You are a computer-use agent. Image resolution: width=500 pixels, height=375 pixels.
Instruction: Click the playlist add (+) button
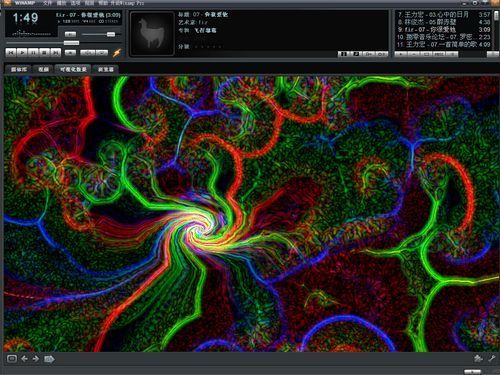point(401,54)
